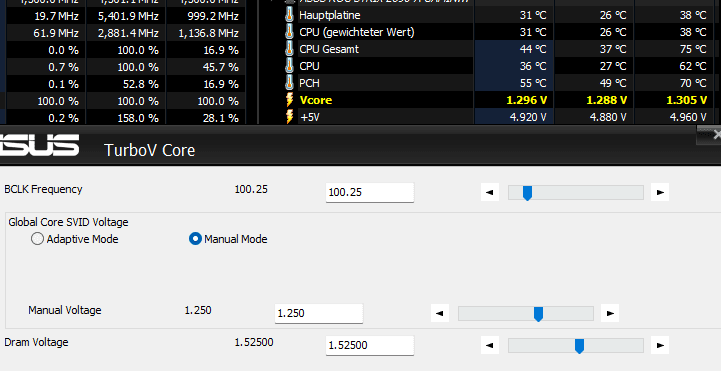721x371 pixels.
Task: Select the Hauptplatine sensor label
Action: tap(330, 15)
